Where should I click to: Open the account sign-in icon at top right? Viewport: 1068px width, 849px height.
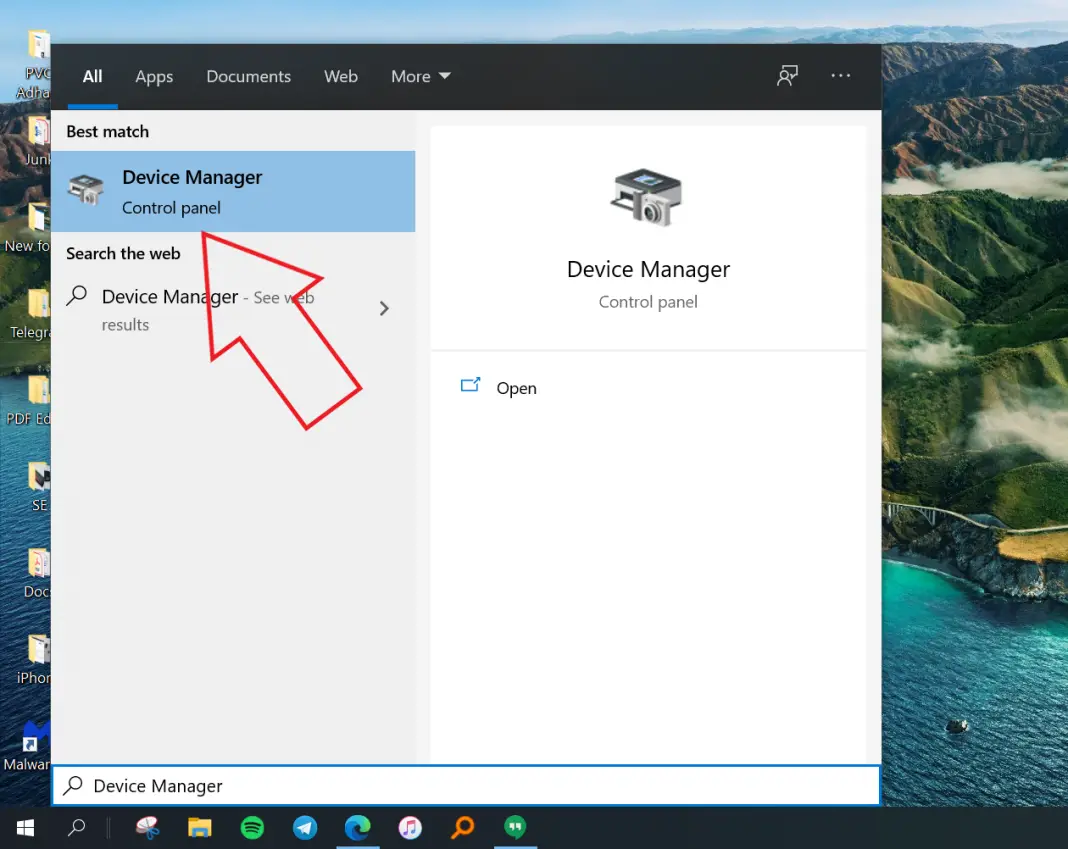point(787,76)
